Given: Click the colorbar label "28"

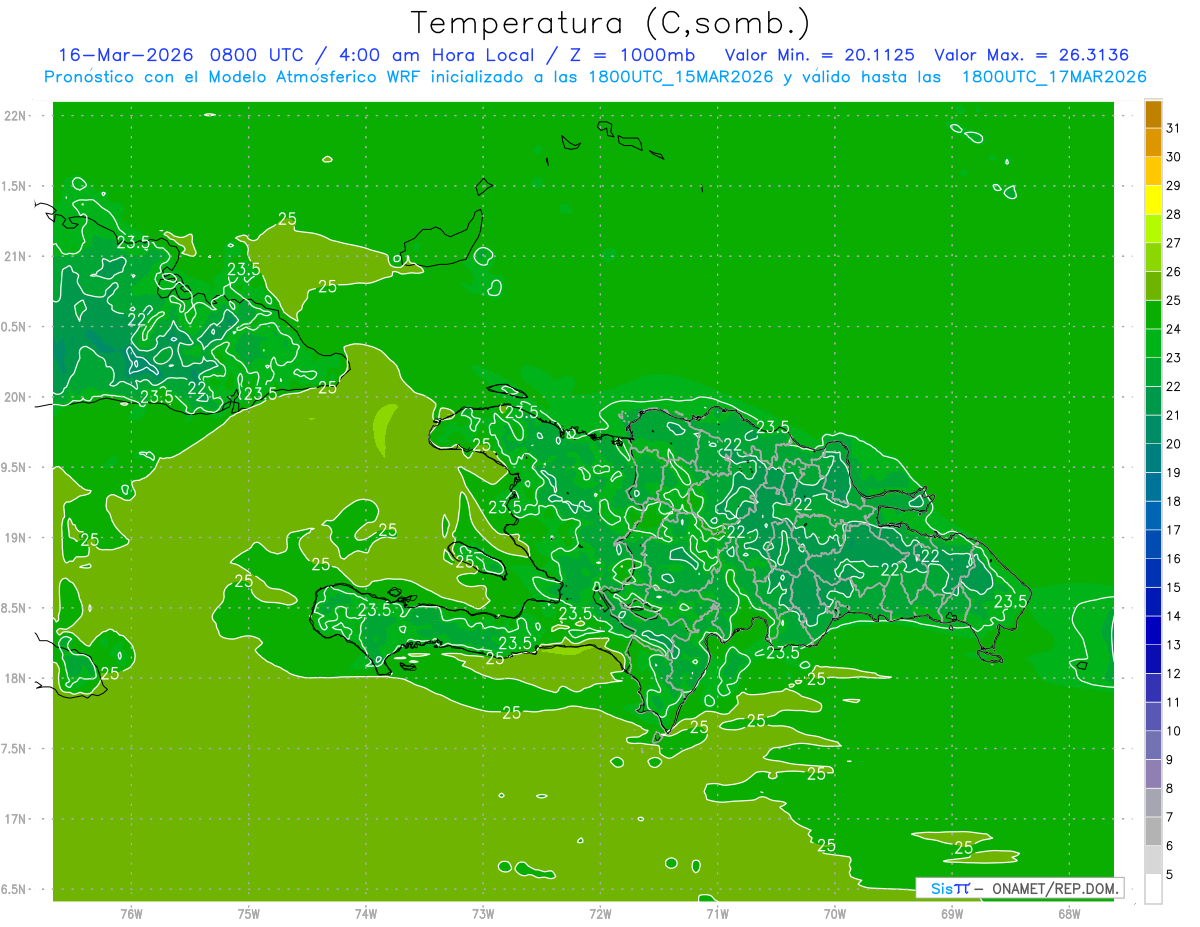Looking at the screenshot, I should tap(1173, 214).
